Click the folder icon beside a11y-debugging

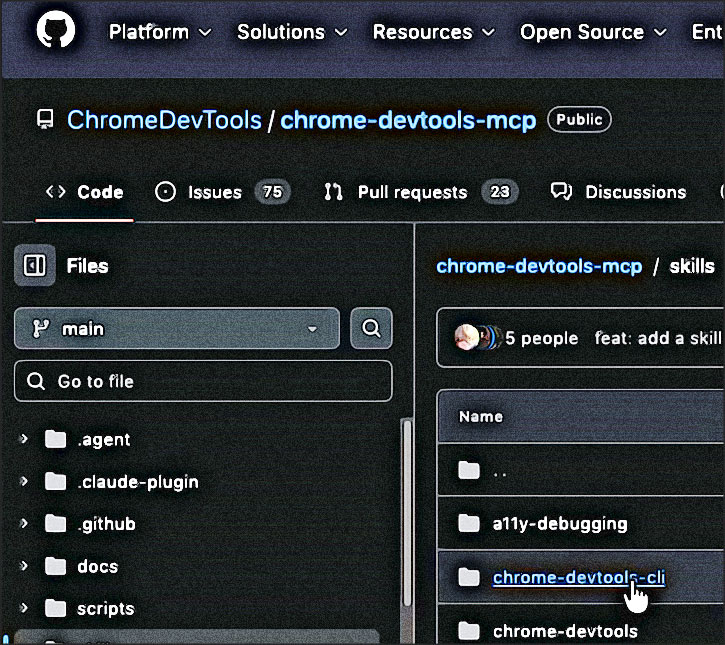[469, 523]
